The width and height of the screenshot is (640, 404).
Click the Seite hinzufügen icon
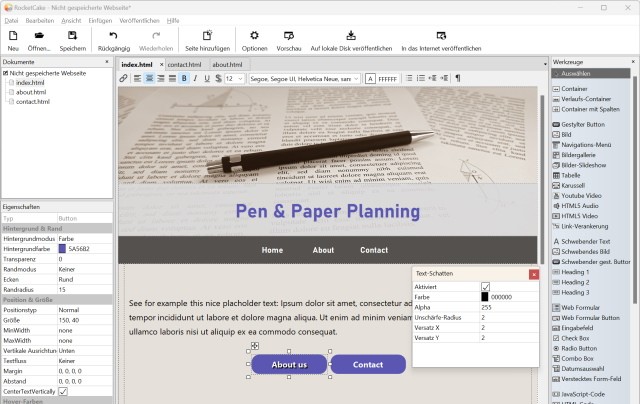(x=206, y=36)
